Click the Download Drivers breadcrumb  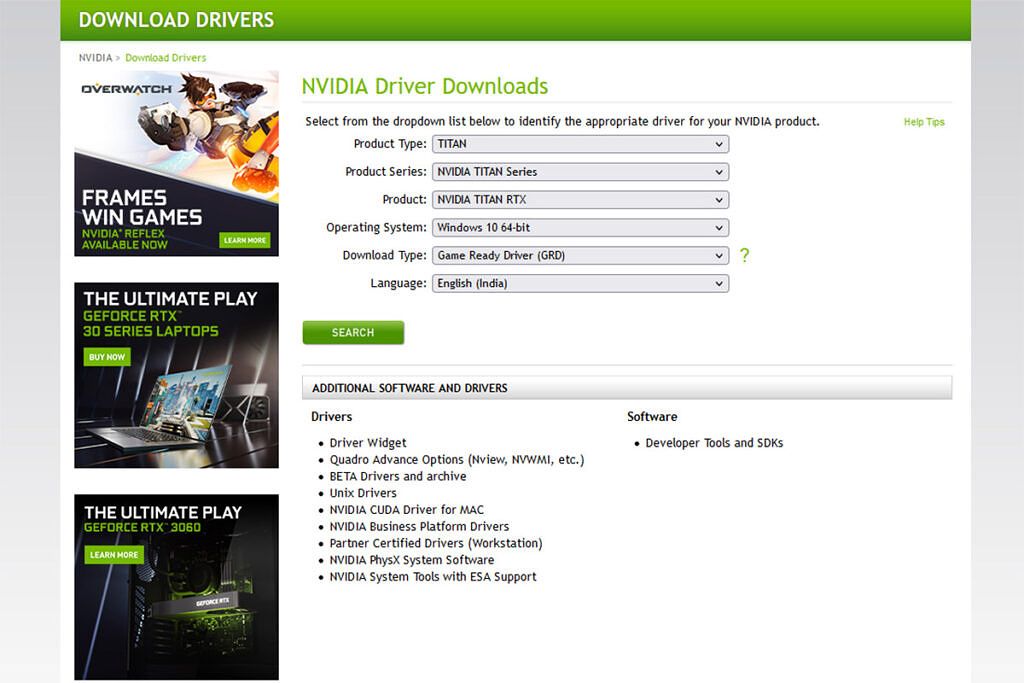coord(166,58)
